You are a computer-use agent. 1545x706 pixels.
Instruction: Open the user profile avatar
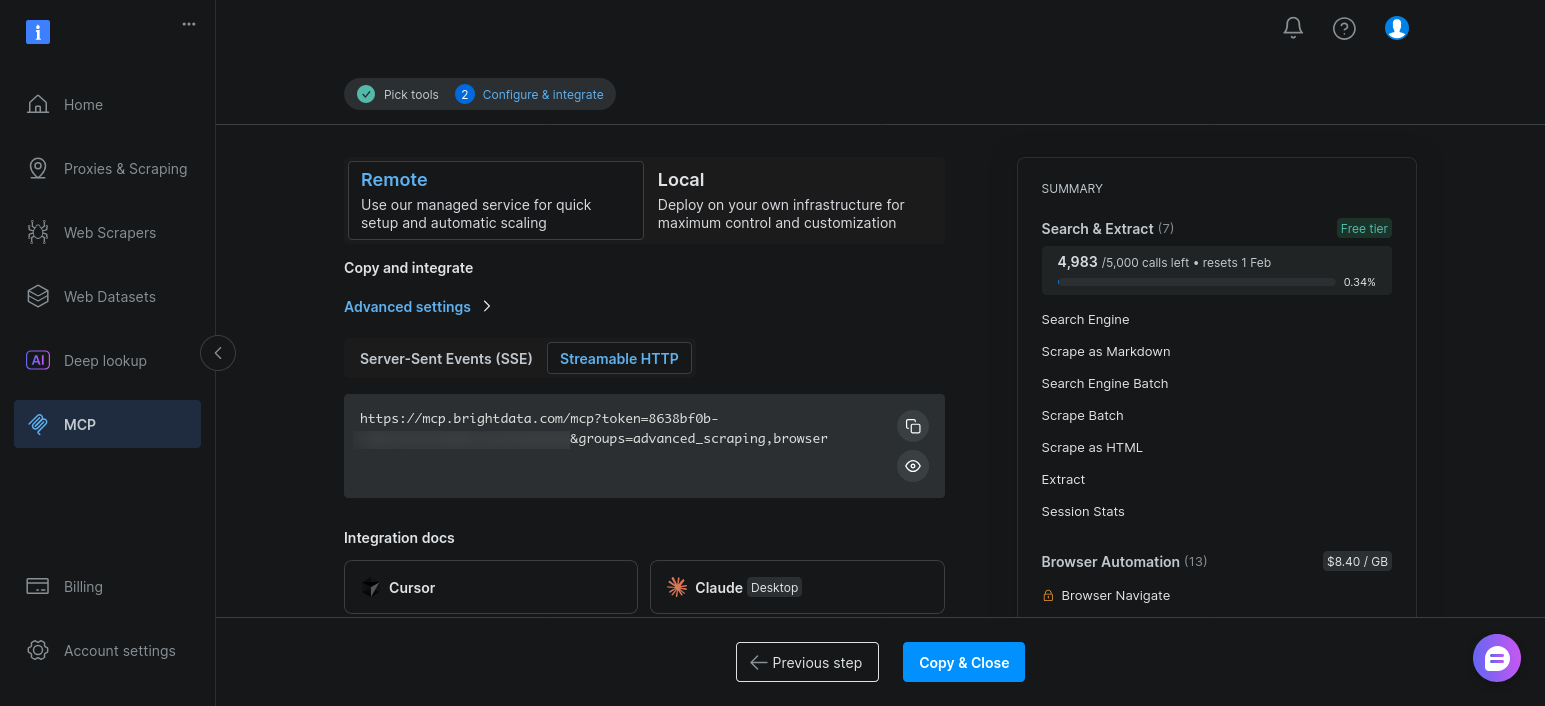[1396, 28]
